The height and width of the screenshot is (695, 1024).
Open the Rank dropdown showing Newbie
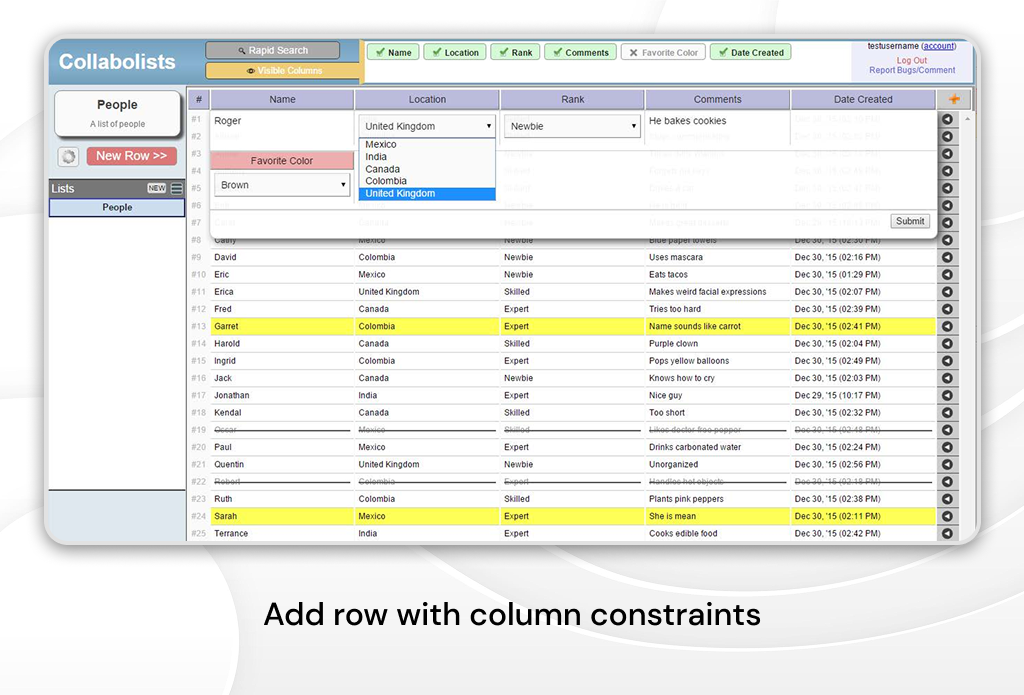[x=571, y=125]
